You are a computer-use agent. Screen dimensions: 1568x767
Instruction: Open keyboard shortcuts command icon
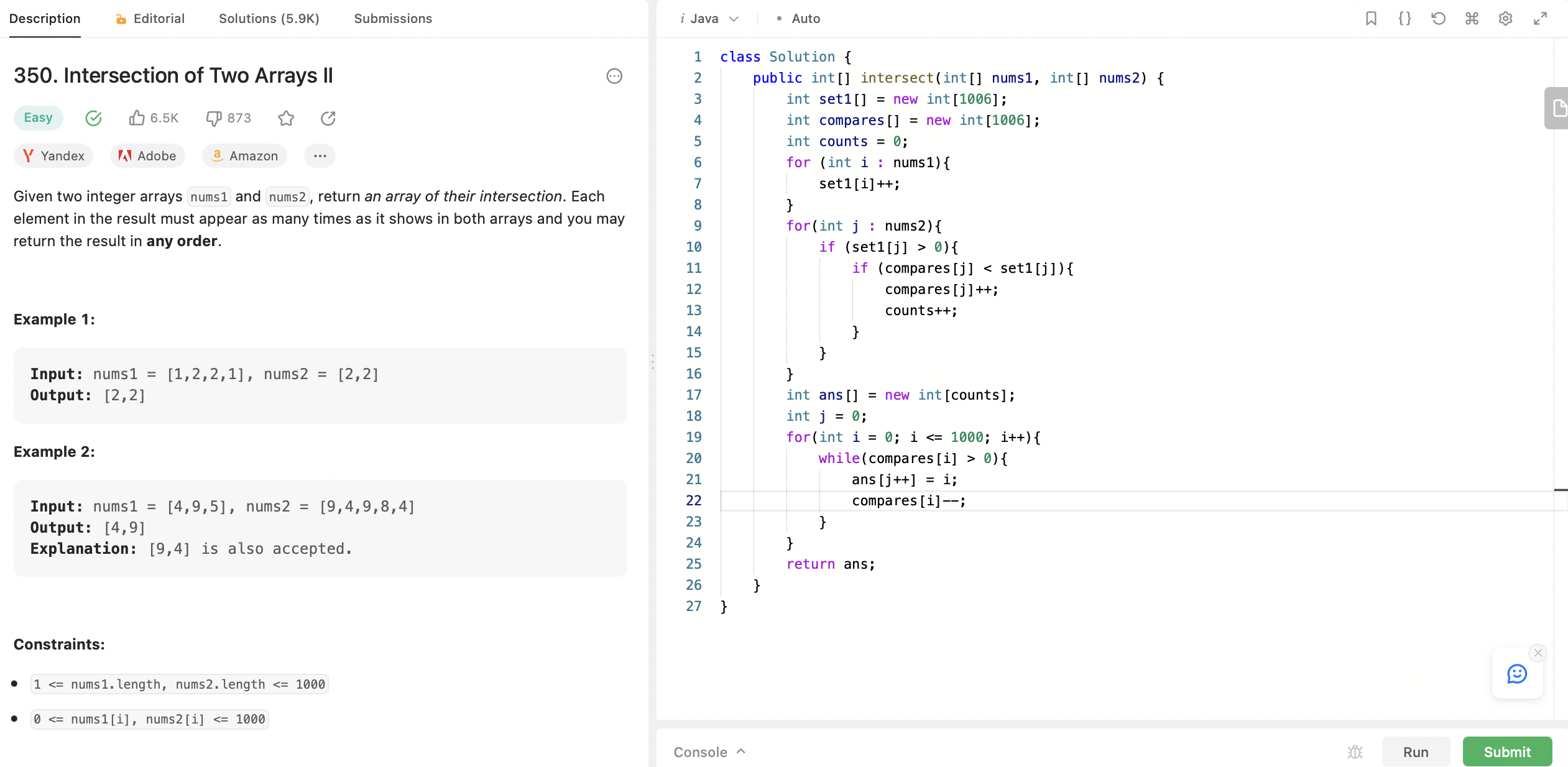point(1472,19)
